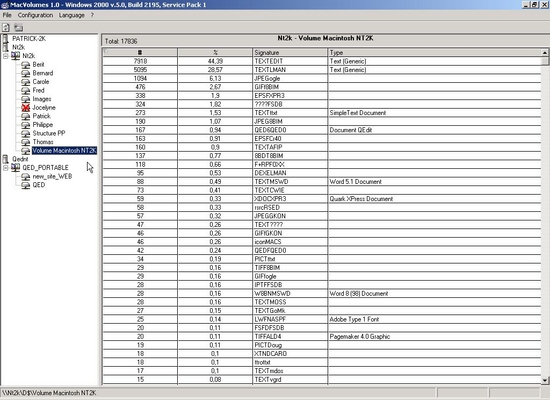Click the Carole volume icon
The width and height of the screenshot is (550, 400).
pyautogui.click(x=25, y=82)
